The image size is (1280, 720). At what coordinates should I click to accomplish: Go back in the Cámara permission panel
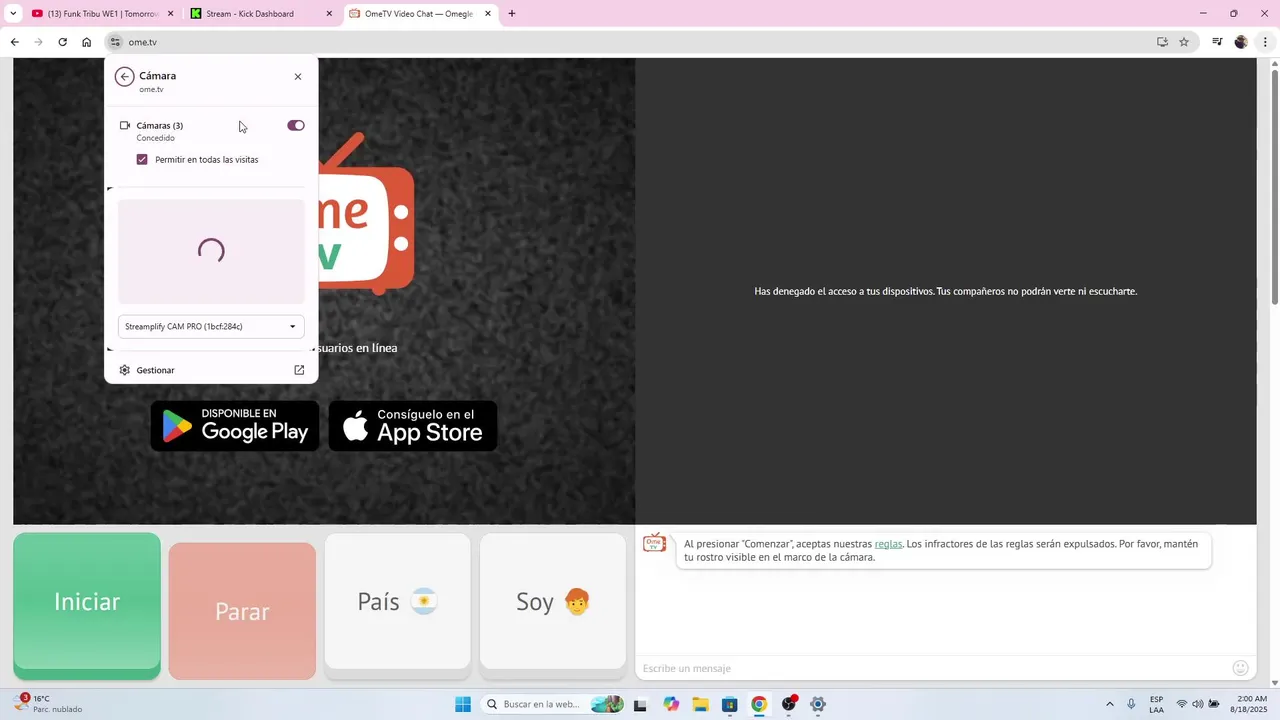point(124,76)
